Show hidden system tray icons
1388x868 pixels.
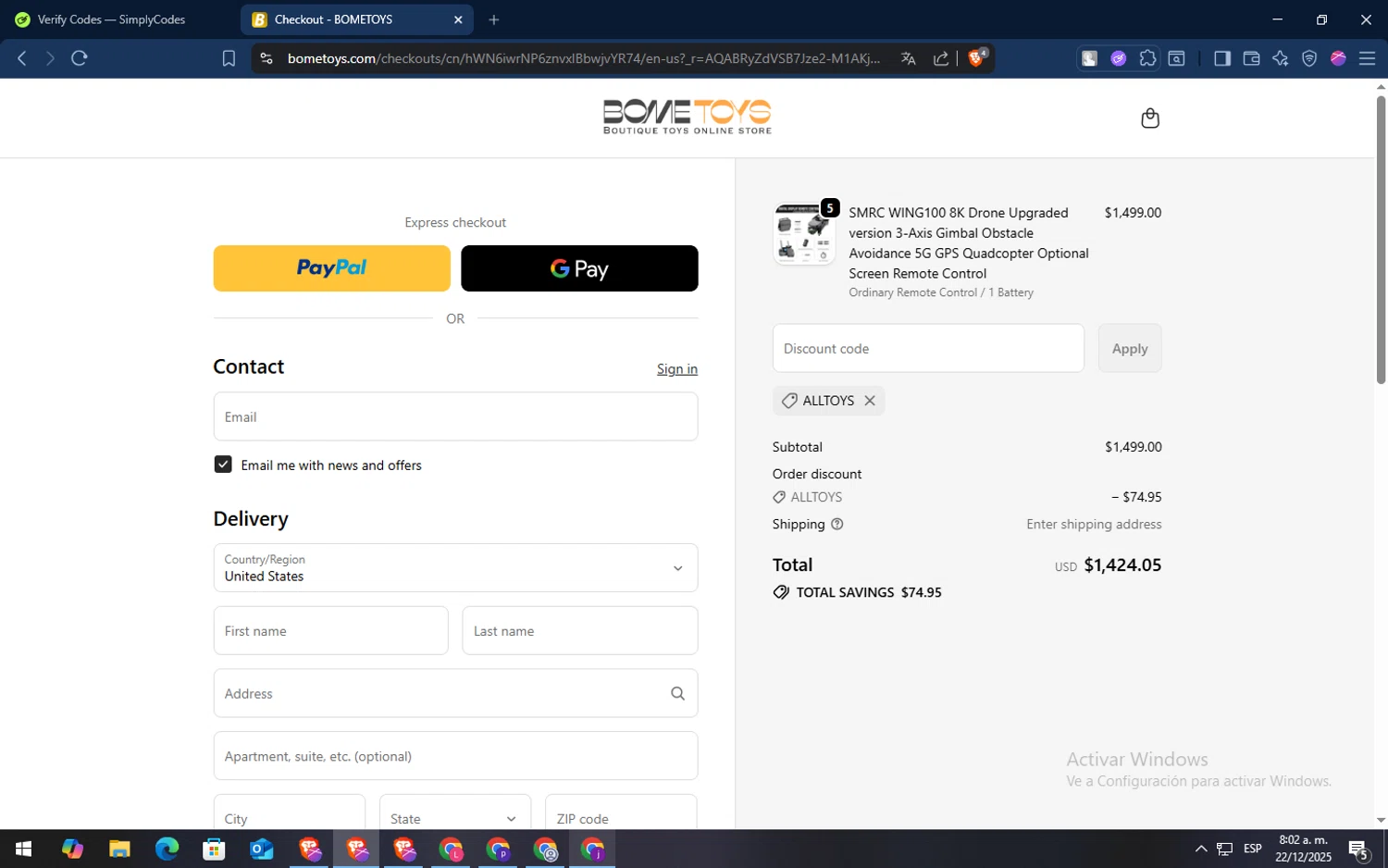coord(1201,849)
